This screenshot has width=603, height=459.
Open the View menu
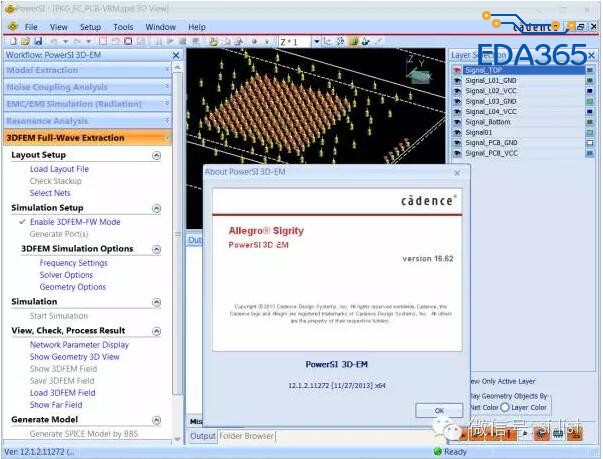pyautogui.click(x=58, y=27)
